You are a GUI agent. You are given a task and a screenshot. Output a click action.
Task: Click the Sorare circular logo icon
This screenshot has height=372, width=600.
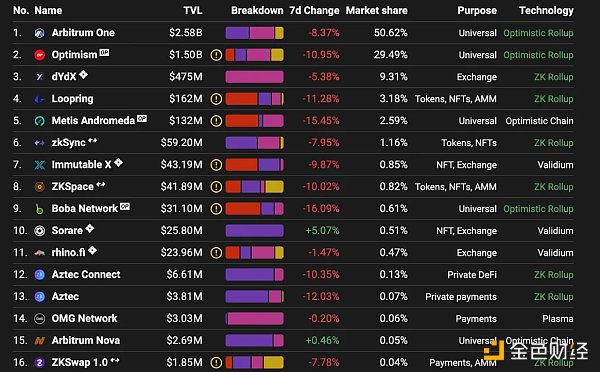(39, 231)
